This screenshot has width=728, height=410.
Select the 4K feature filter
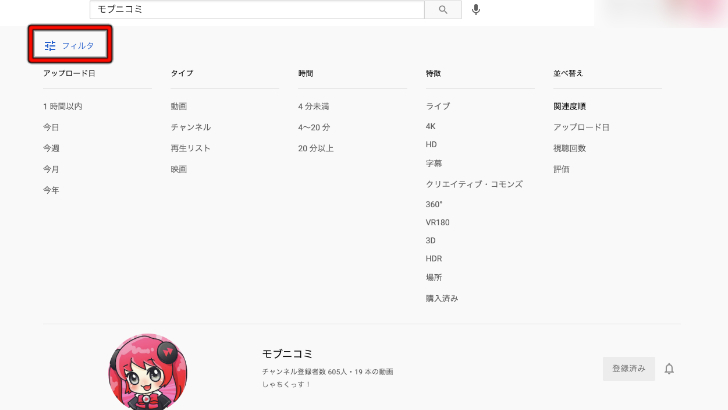point(431,126)
